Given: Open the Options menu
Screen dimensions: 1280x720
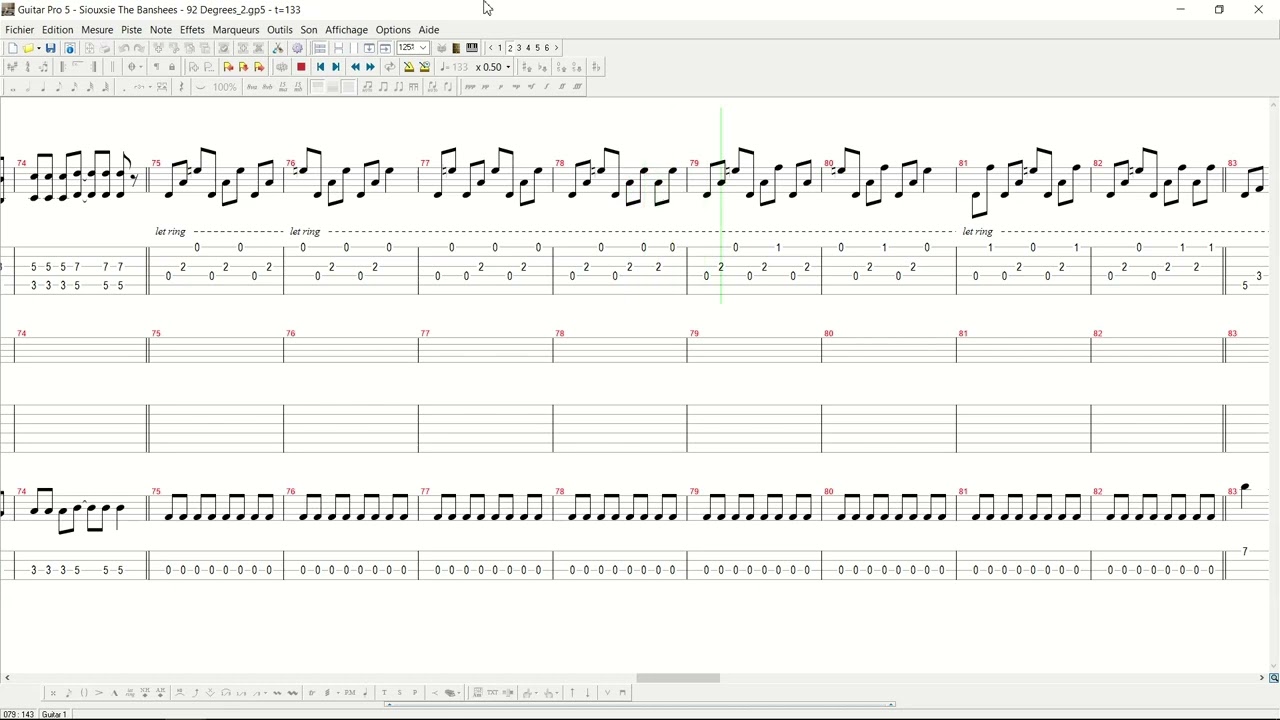Looking at the screenshot, I should click(393, 30).
